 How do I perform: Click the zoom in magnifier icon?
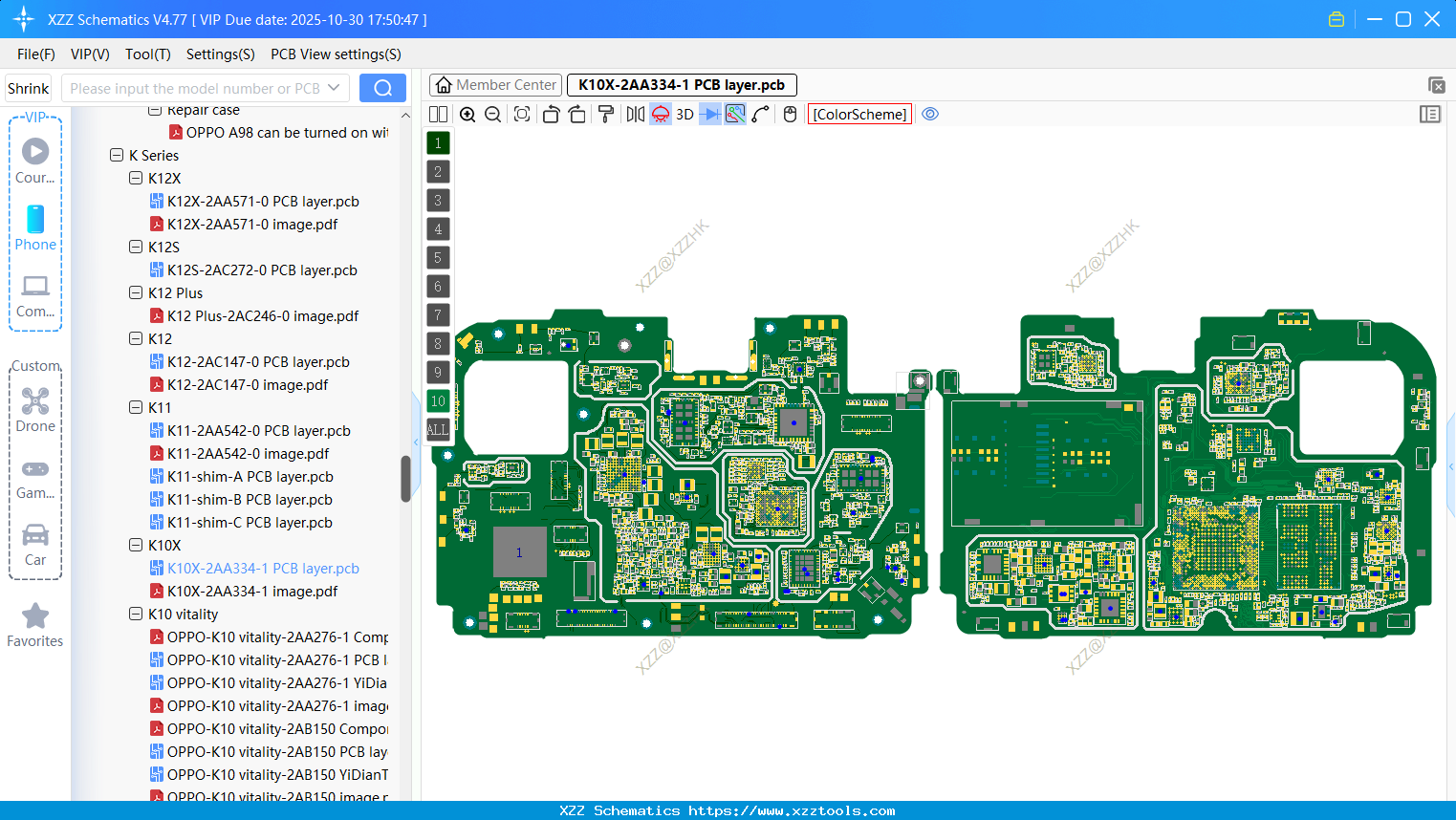467,115
